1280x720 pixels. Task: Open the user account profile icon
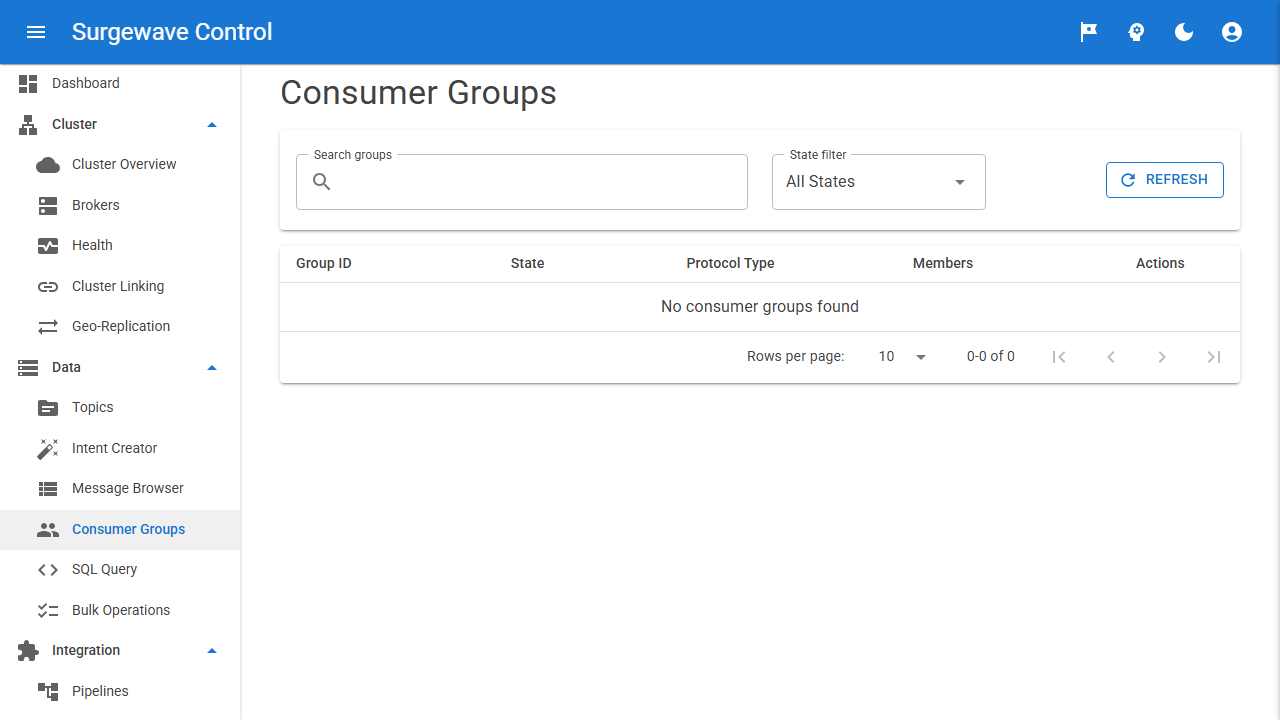pos(1232,32)
